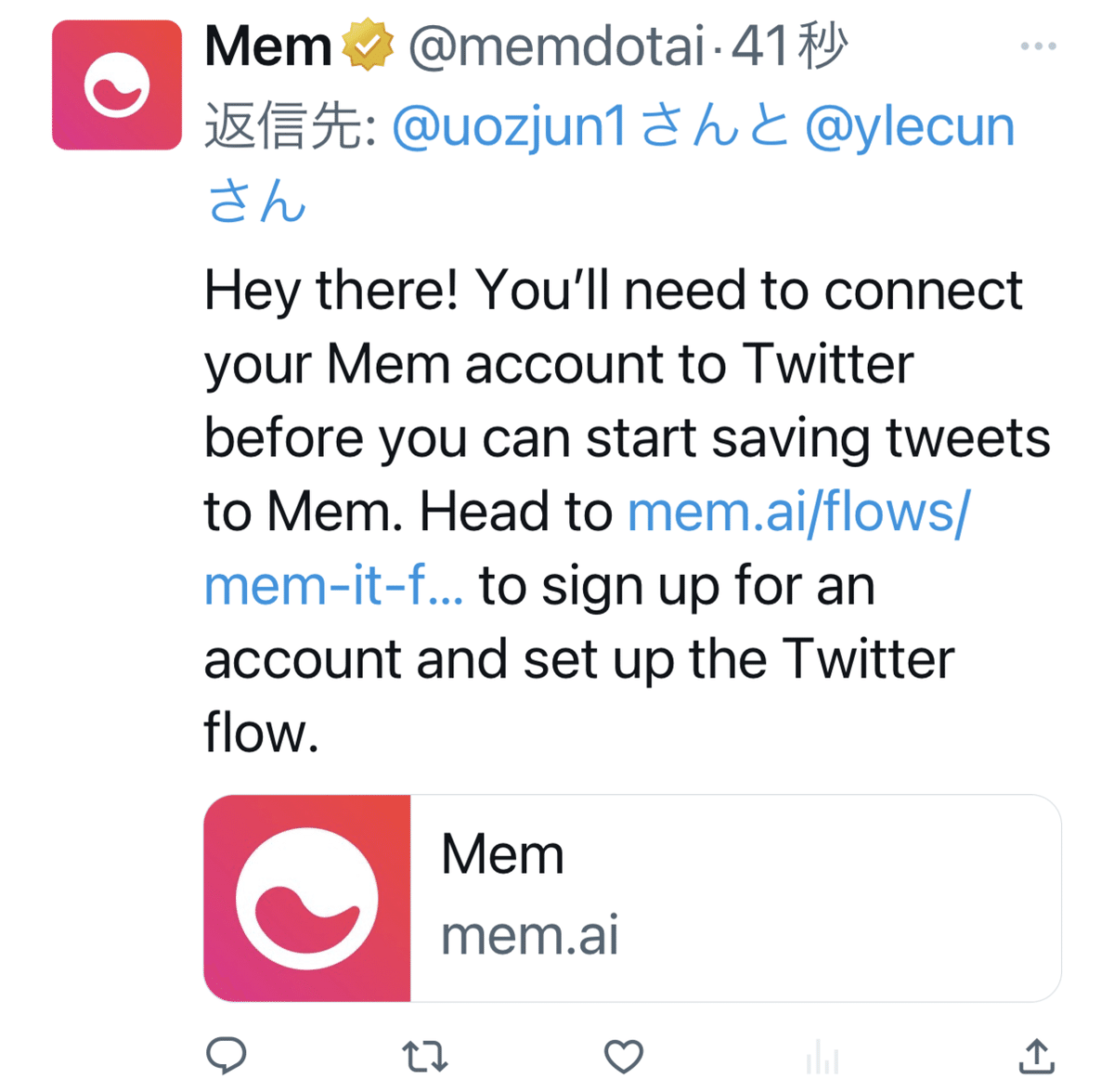Screen dimensions: 1114x1092
Task: Visit @uozjun1 mention link
Action: click(x=510, y=127)
